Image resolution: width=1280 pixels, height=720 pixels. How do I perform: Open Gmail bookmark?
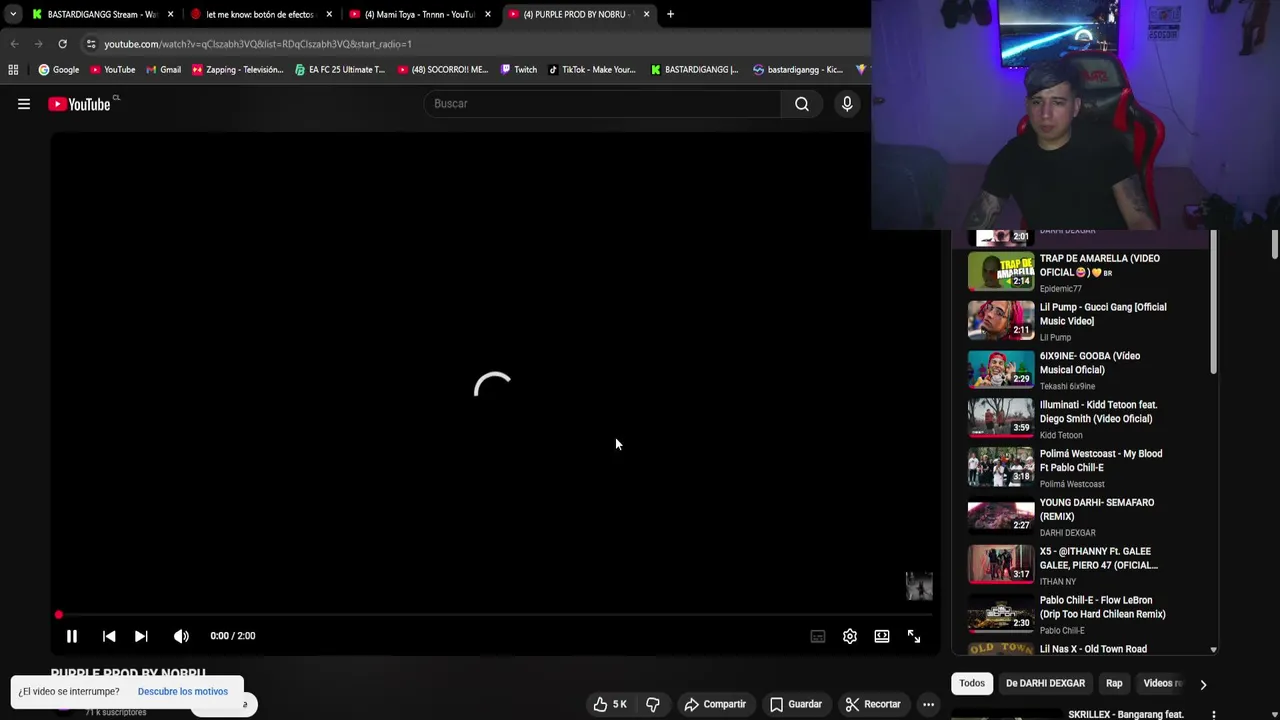164,70
